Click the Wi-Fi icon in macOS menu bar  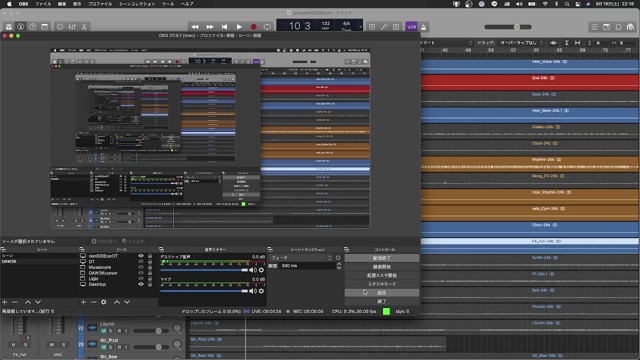click(545, 4)
